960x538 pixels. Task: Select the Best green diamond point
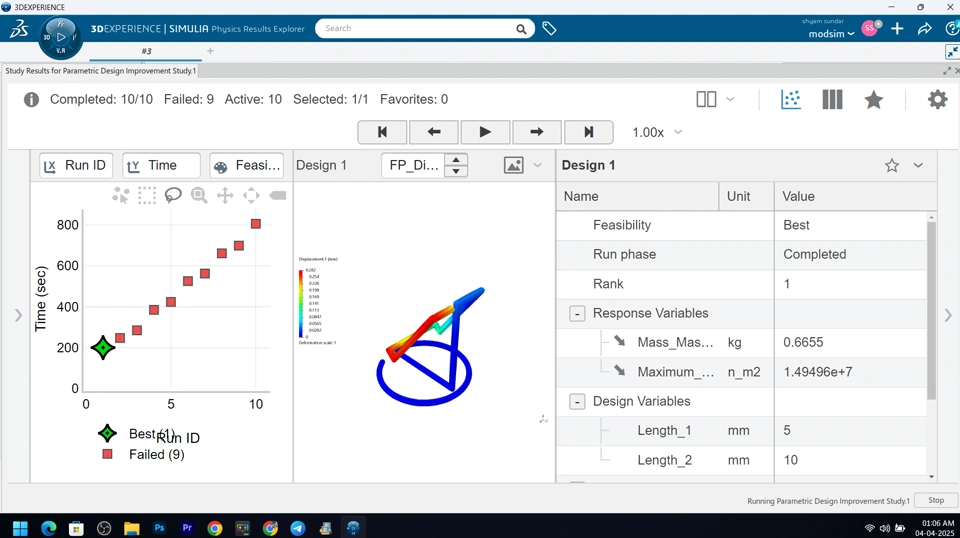[x=103, y=348]
